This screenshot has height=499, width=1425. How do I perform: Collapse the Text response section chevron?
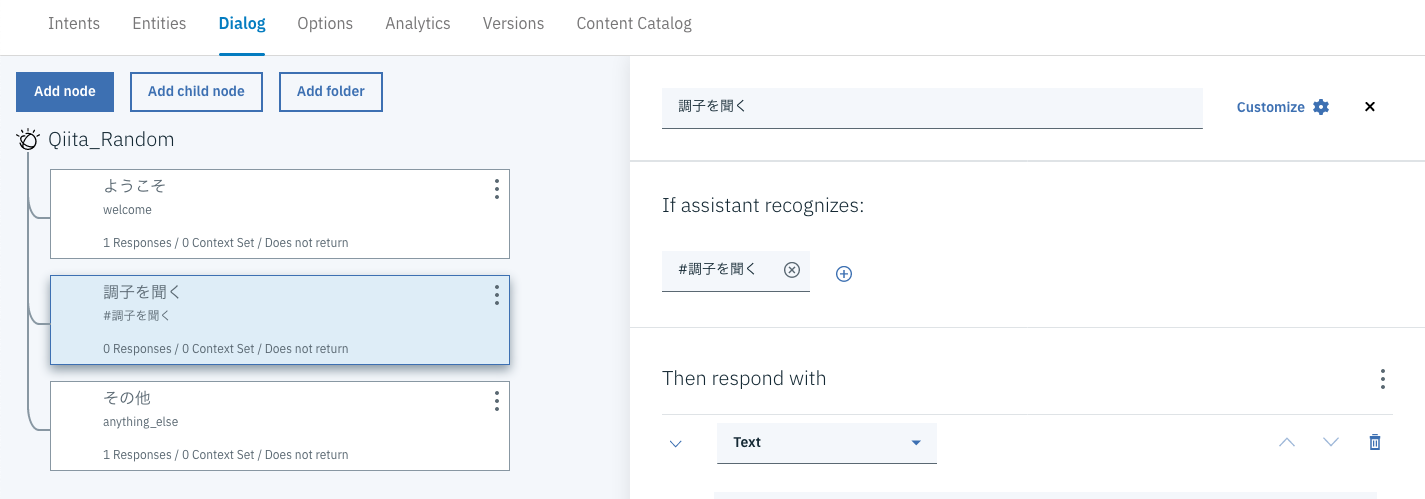(x=676, y=443)
